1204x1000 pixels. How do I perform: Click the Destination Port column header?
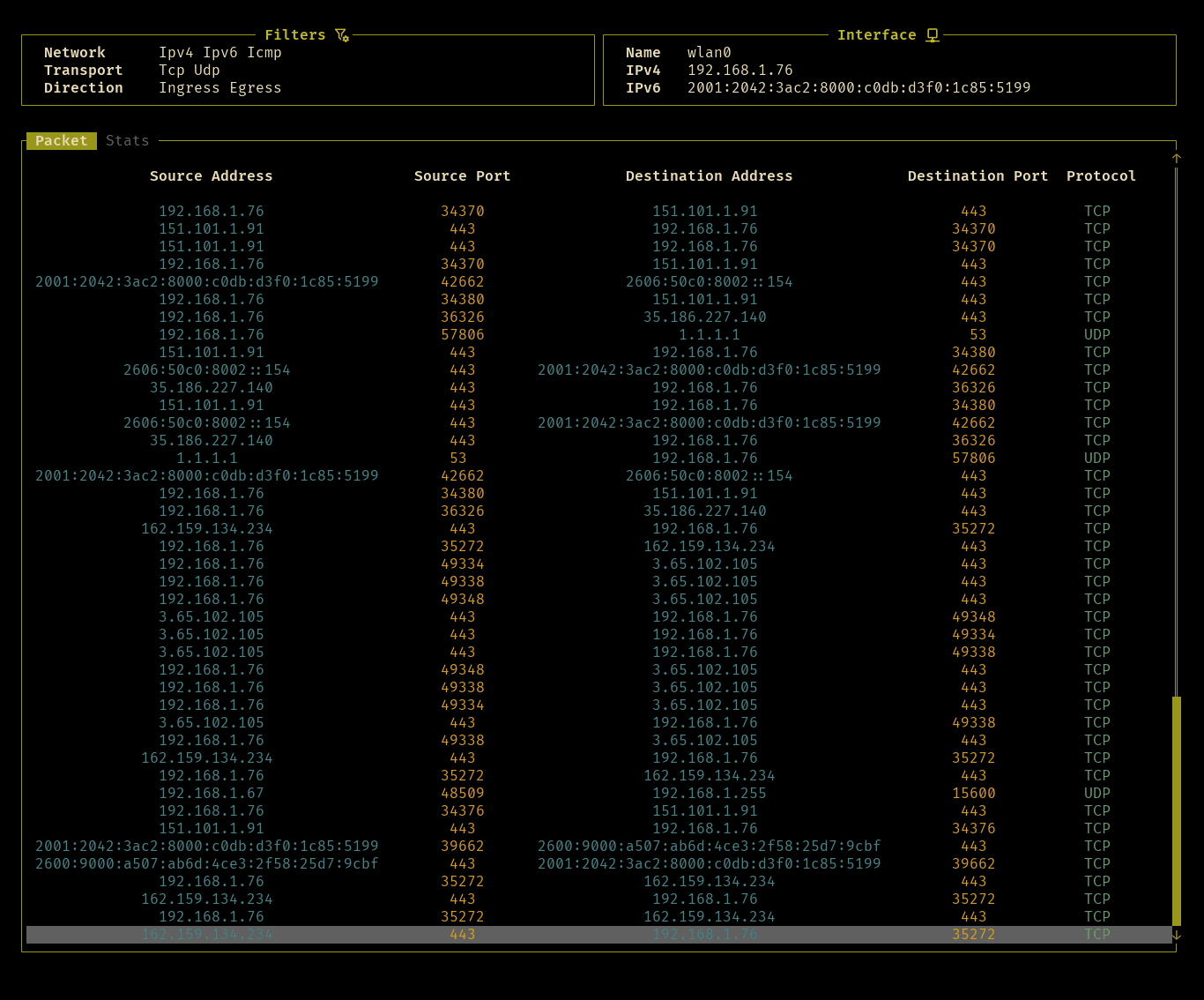coord(977,175)
